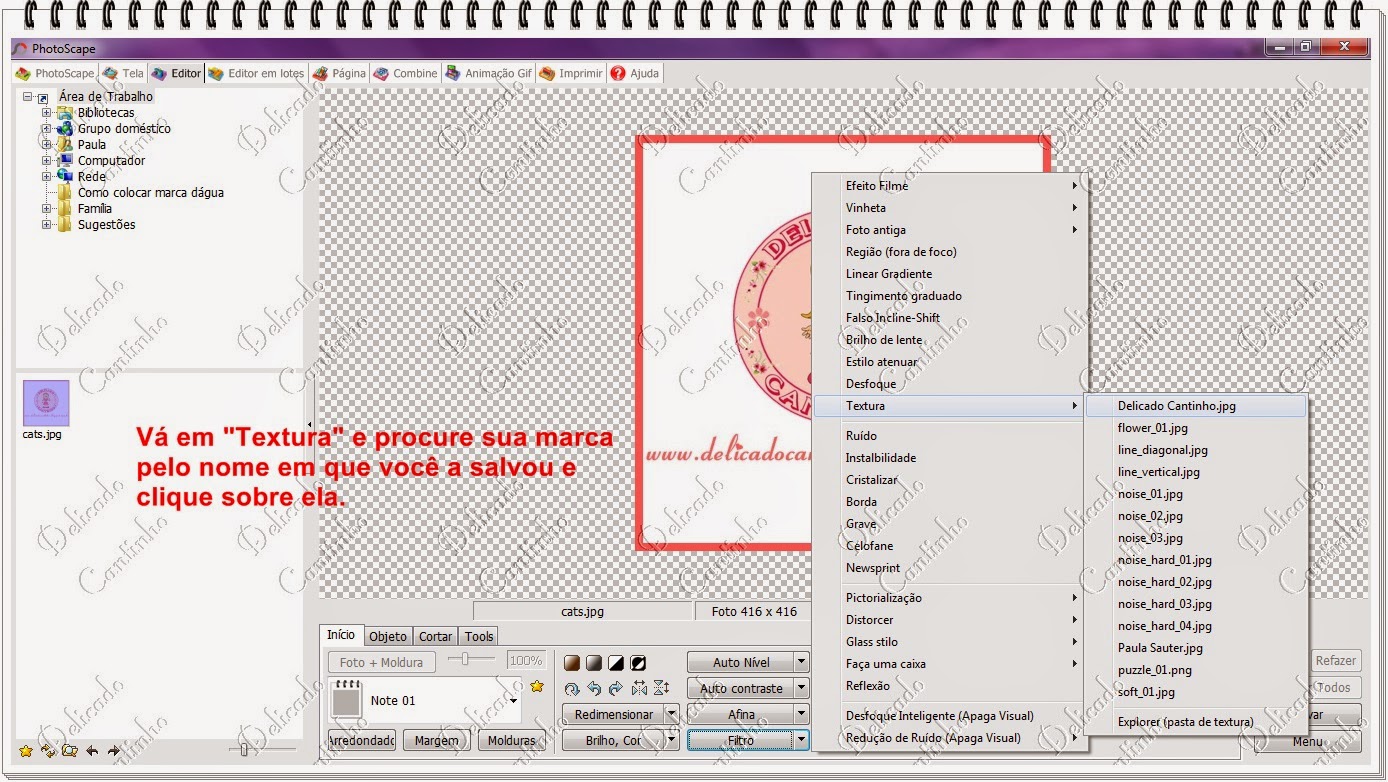This screenshot has height=782, width=1388.
Task: Click the Arredondado button
Action: pos(362,741)
